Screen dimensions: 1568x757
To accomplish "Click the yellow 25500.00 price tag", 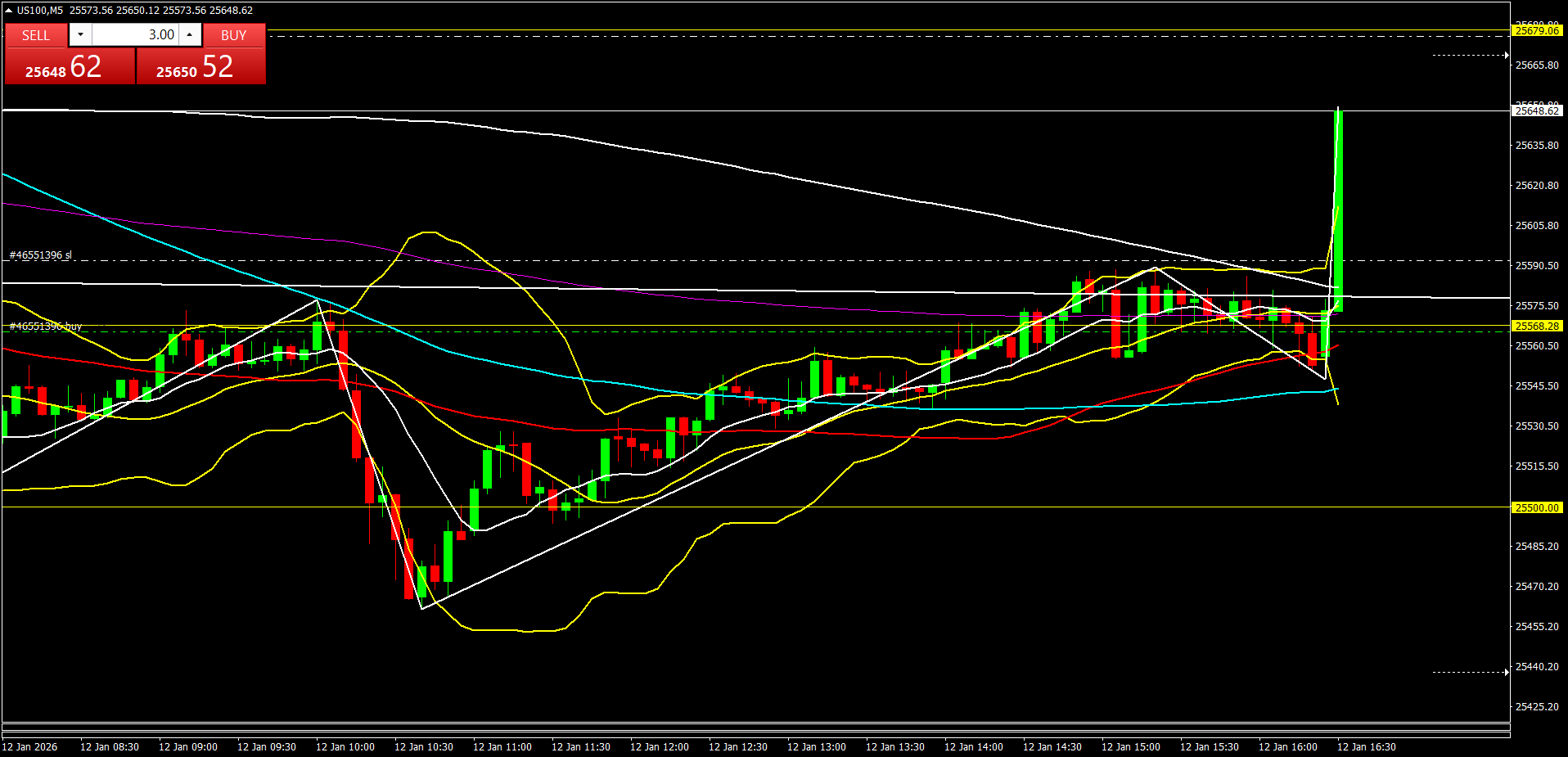I will coord(1536,507).
